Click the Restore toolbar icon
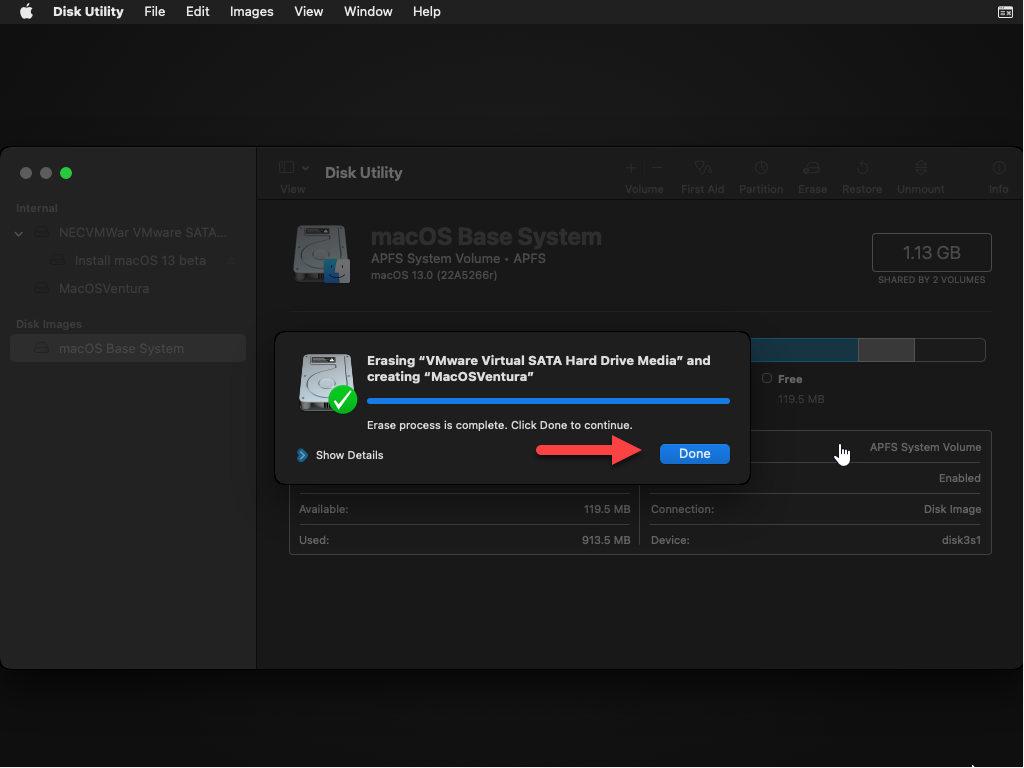The image size is (1024, 768). tap(862, 169)
